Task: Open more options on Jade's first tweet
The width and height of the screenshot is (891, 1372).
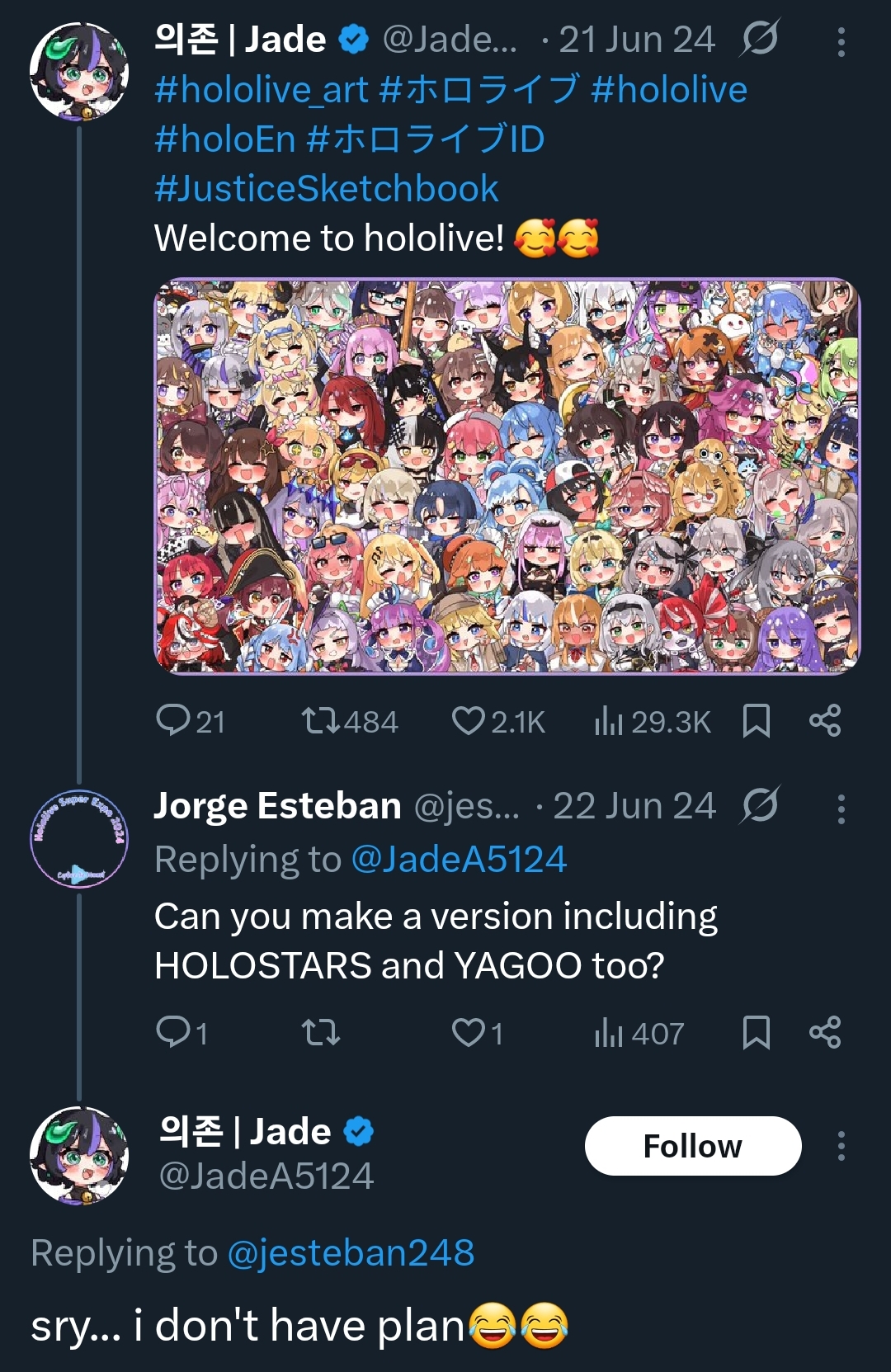Action: pos(841,42)
